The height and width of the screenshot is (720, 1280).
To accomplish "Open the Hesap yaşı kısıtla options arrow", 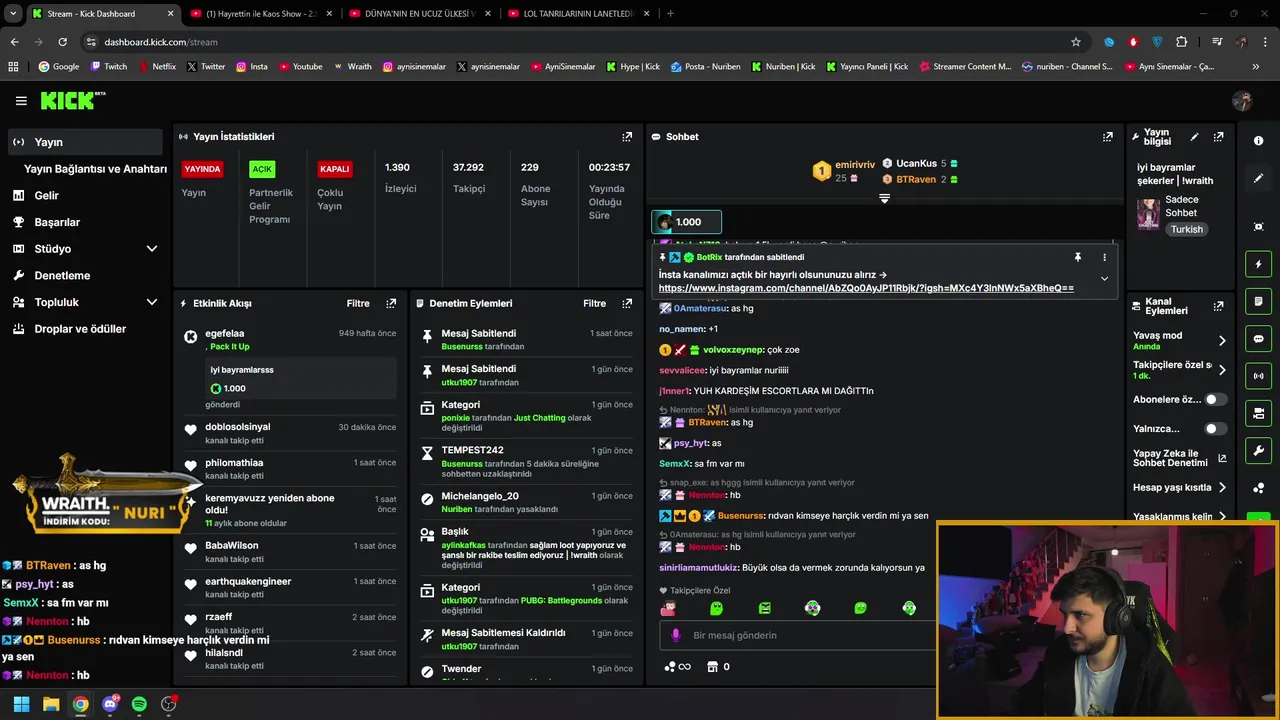I will click(1222, 488).
